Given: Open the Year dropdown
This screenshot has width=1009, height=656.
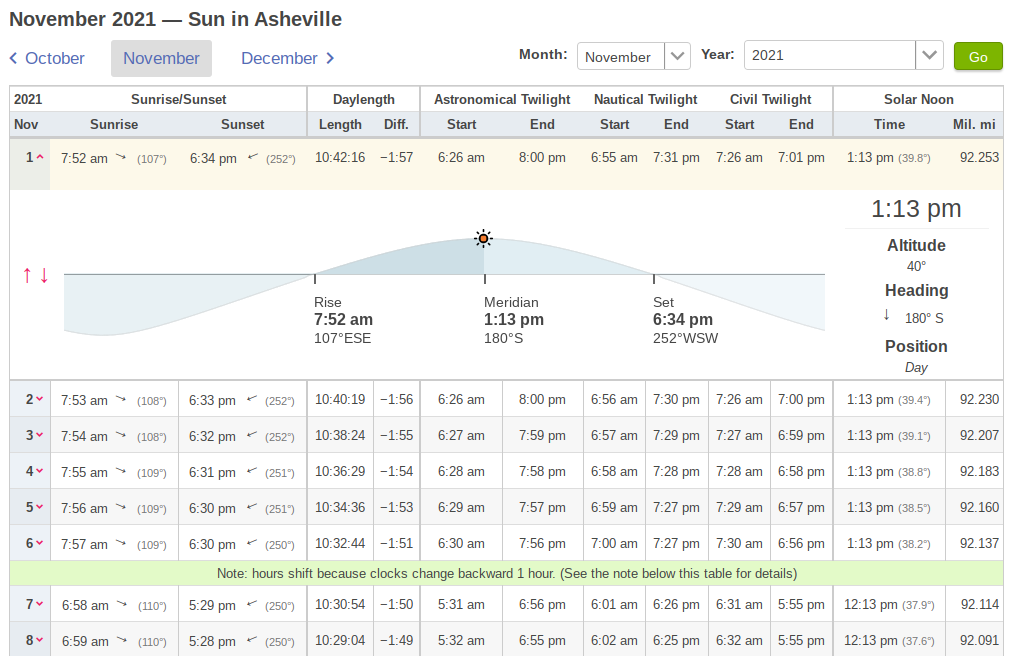Looking at the screenshot, I should click(844, 55).
